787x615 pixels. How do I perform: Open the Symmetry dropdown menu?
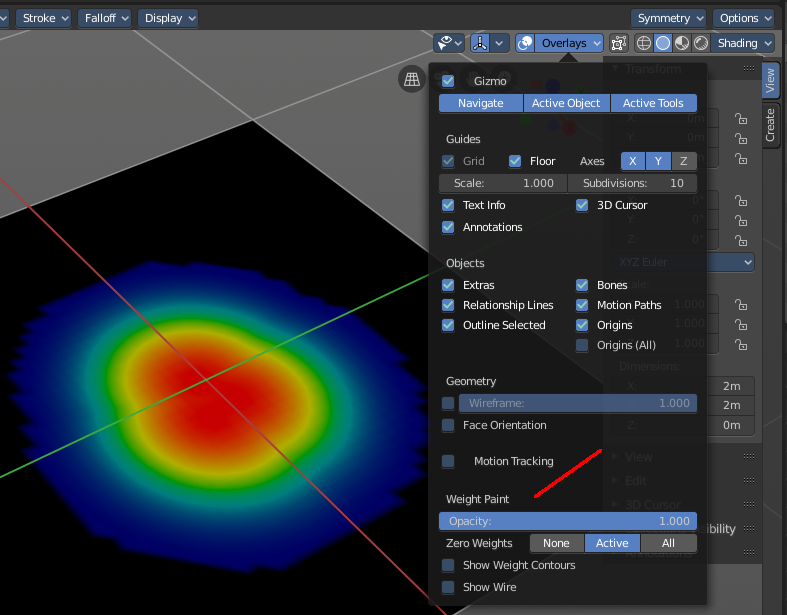coord(669,18)
